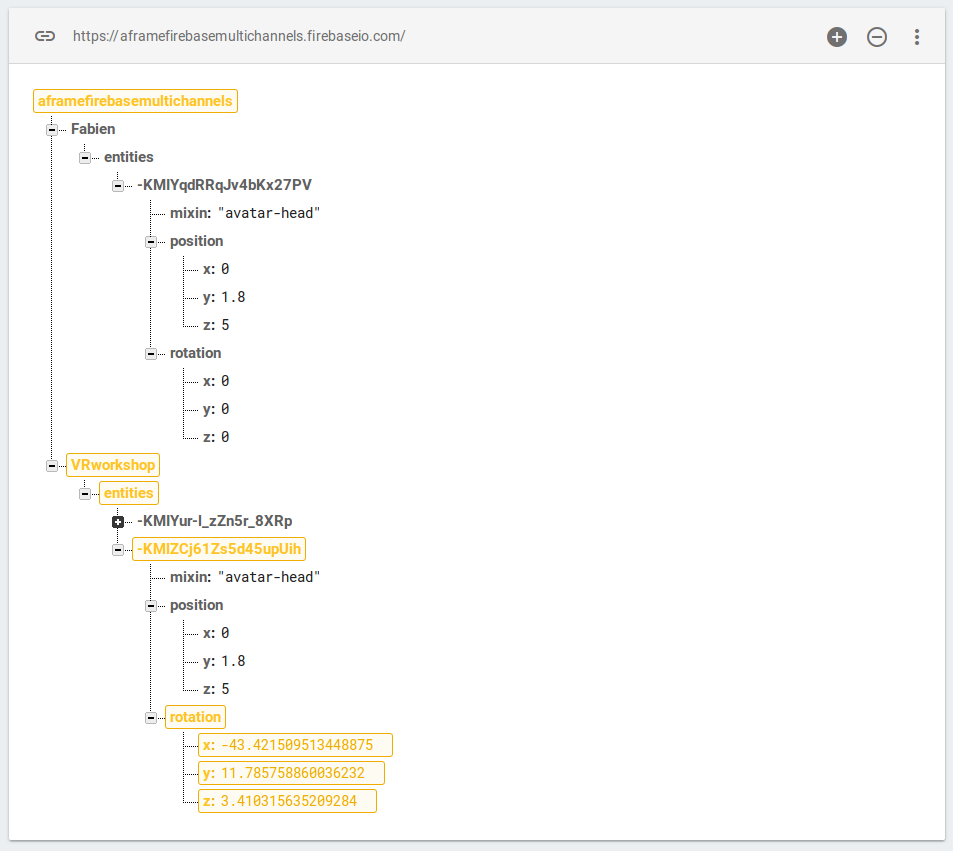Click the minus collapse-all icon in header
Viewport: 953px width, 851px height.
pyautogui.click(x=876, y=37)
